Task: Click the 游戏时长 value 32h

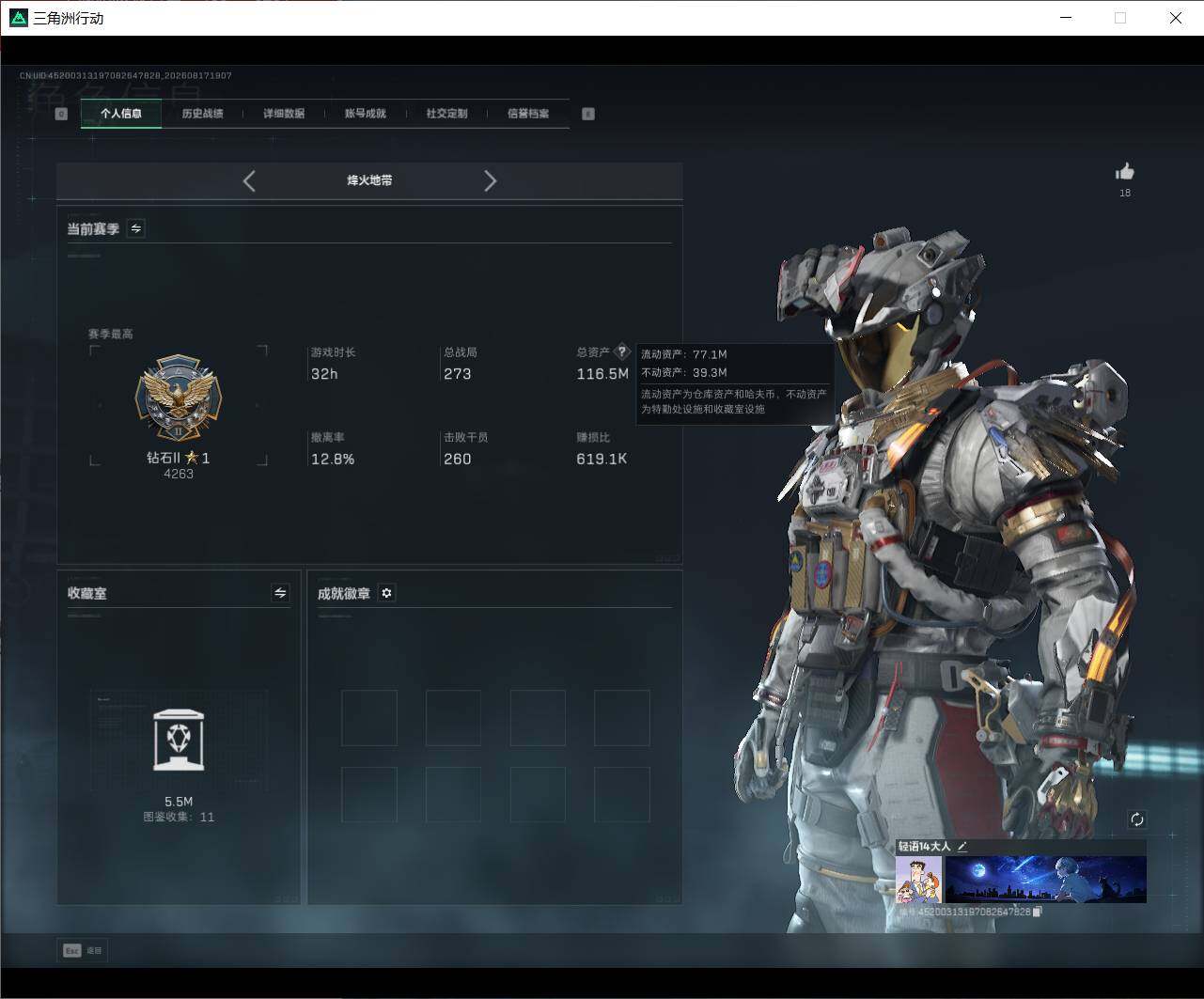Action: (324, 374)
